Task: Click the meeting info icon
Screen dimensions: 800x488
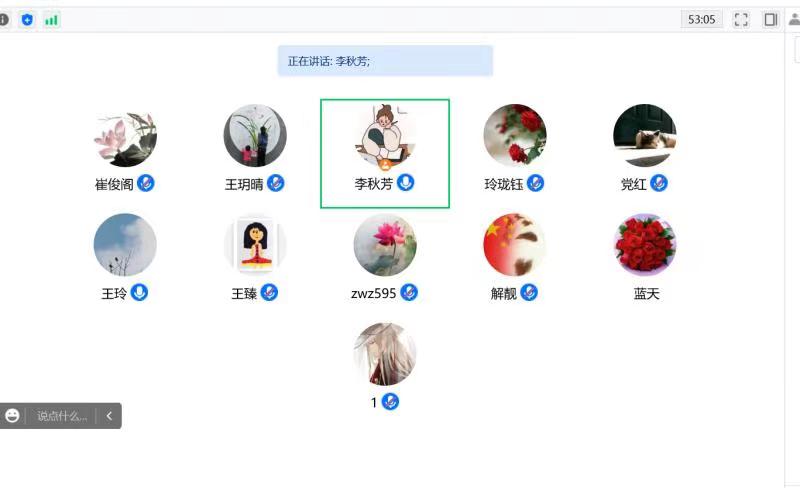Action: tap(4, 20)
